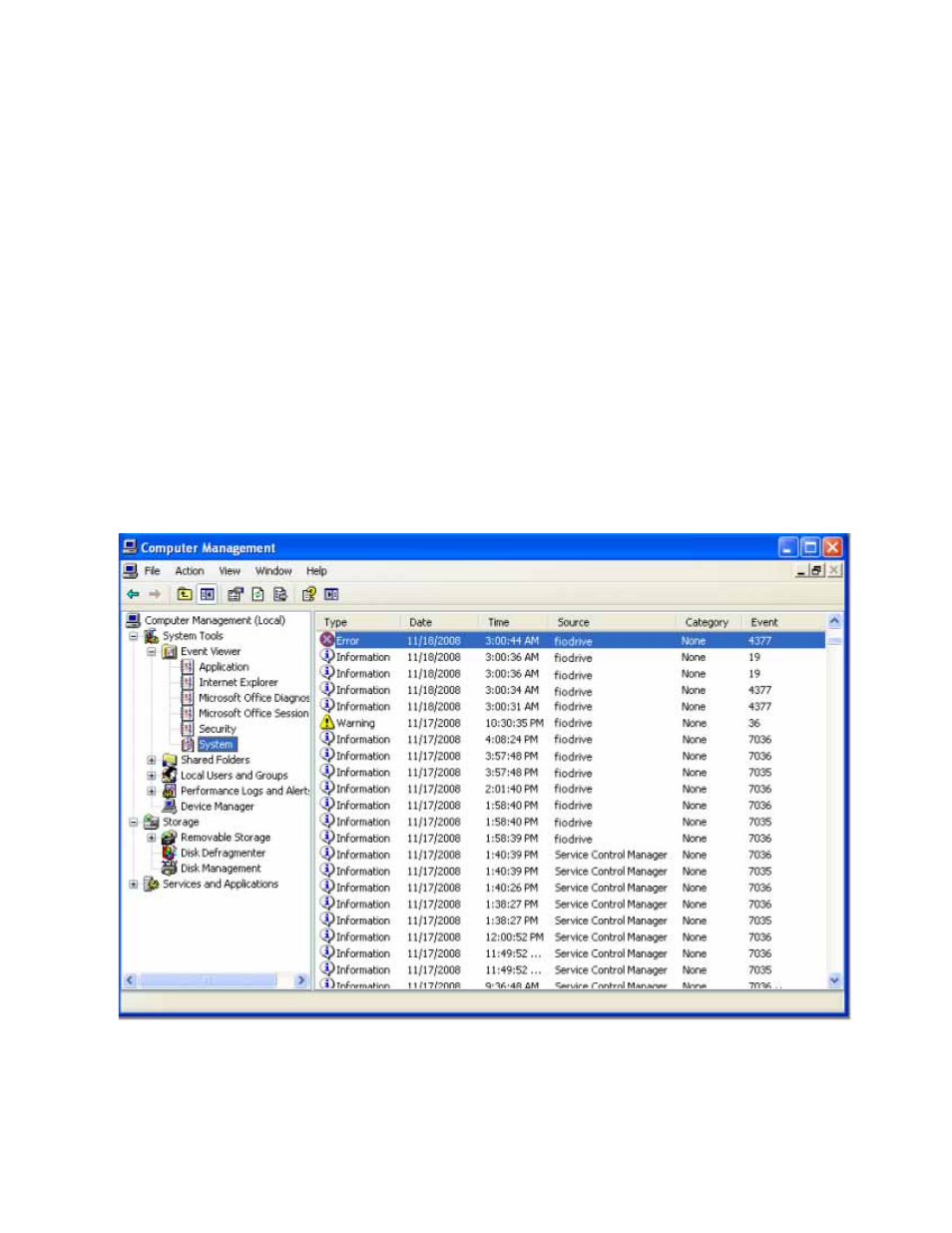This screenshot has width=952, height=1233.
Task: Expand the Local Users and Groups node
Action: tap(152, 776)
